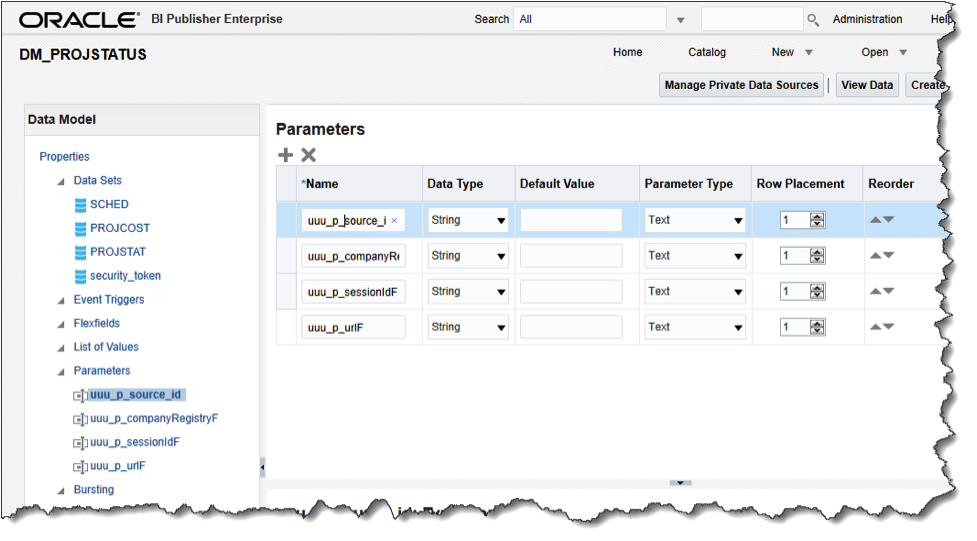The image size is (977, 541).
Task: Move uuu_p_companyRegistryF row up
Action: tap(875, 256)
